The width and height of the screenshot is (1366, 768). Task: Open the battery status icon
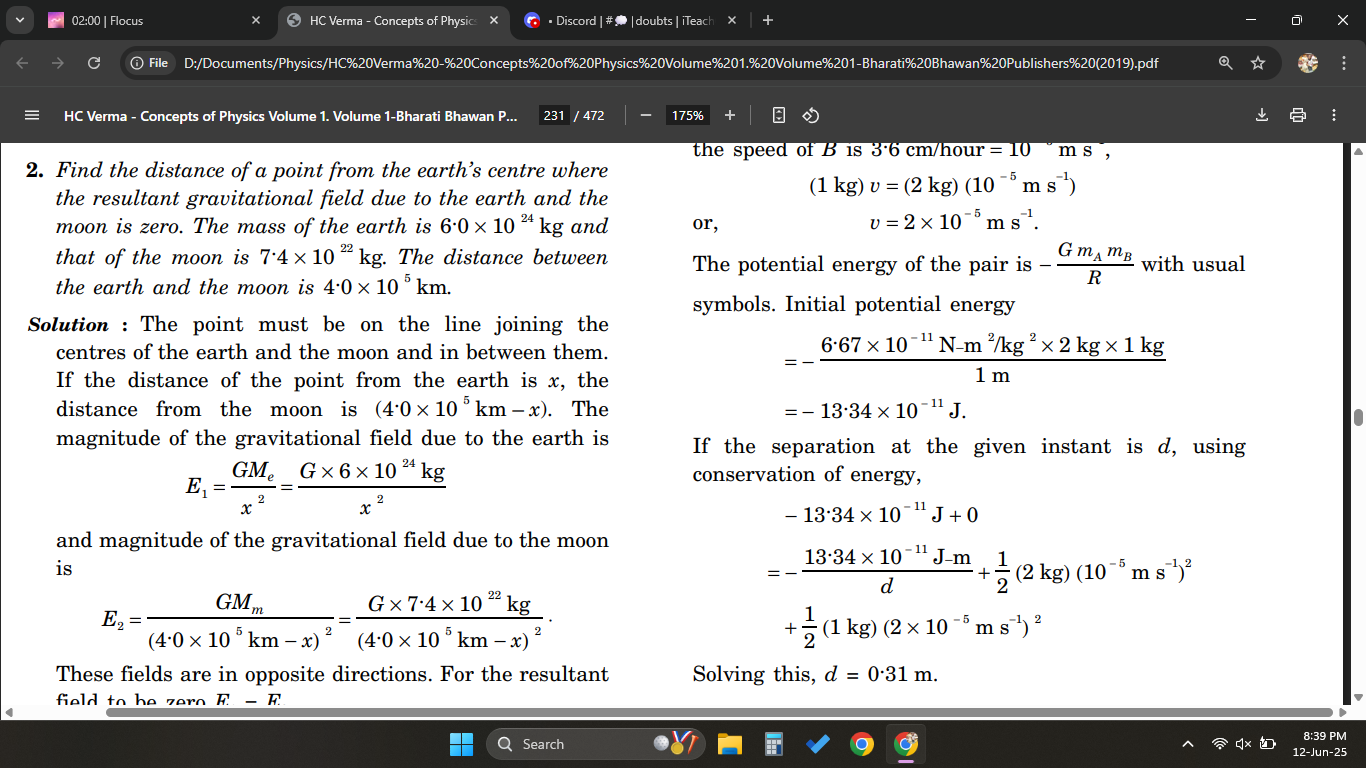click(1268, 744)
